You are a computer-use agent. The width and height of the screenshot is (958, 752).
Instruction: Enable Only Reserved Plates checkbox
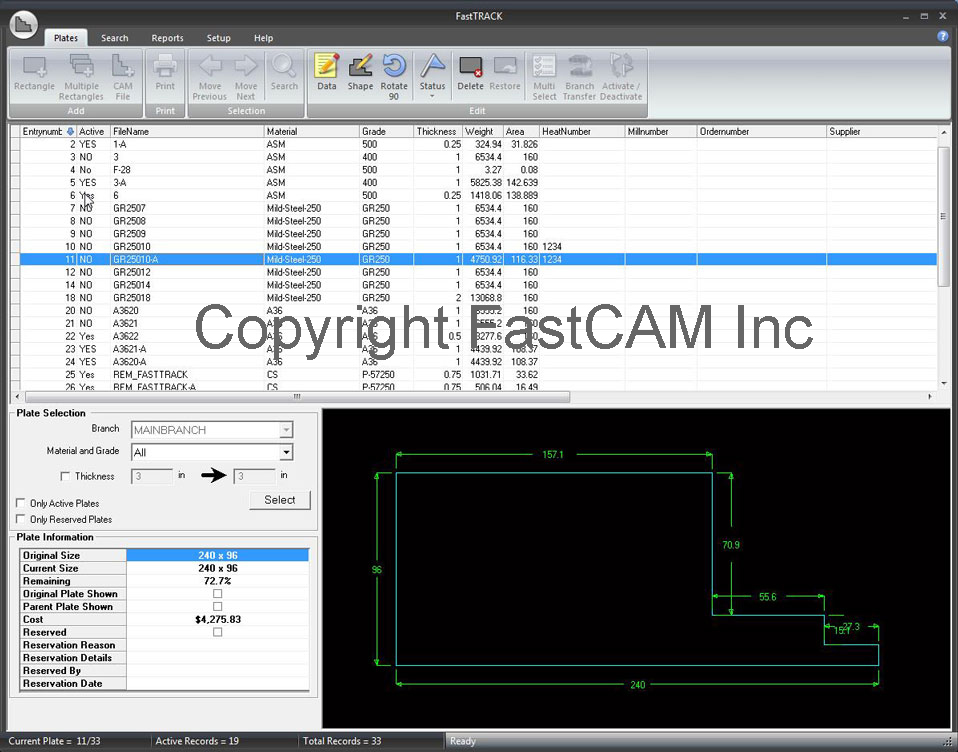point(21,519)
